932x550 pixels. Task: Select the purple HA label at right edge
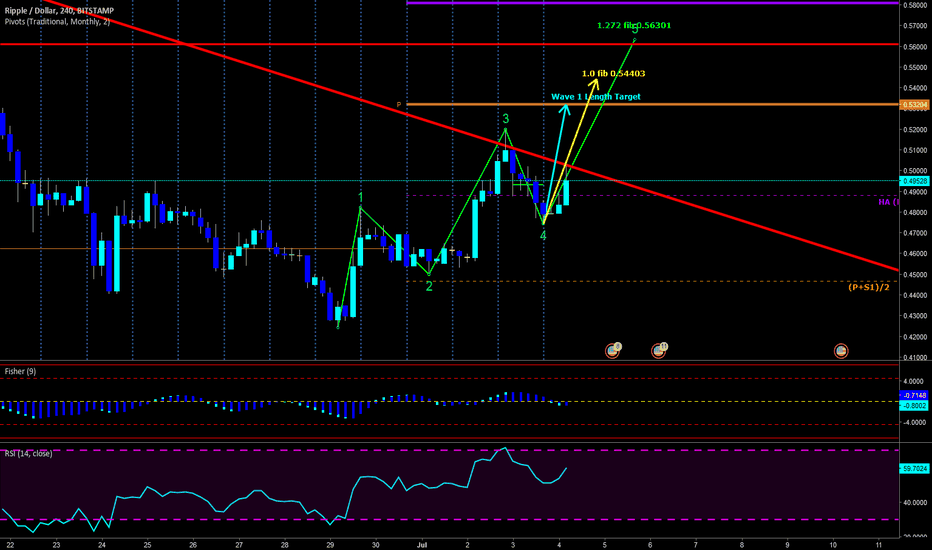(x=888, y=202)
